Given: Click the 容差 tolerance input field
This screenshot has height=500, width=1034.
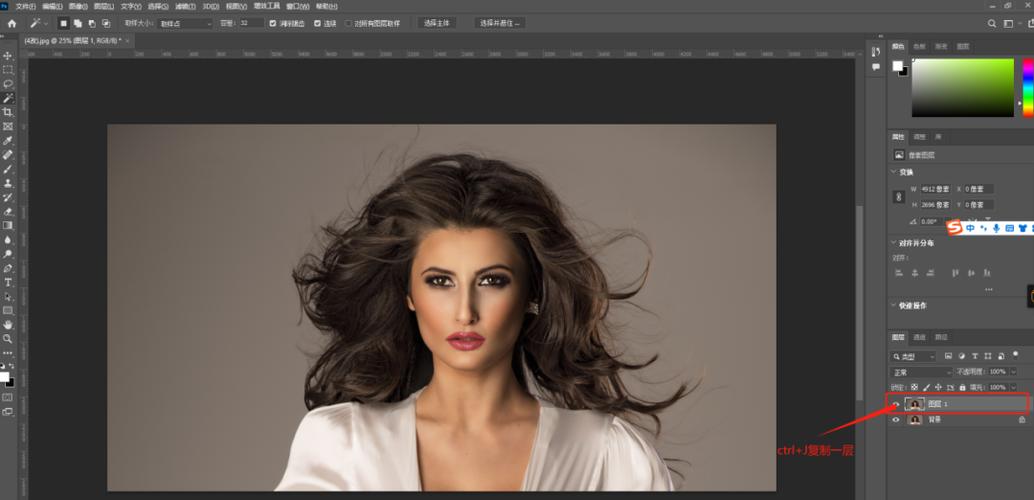Looking at the screenshot, I should coord(250,23).
